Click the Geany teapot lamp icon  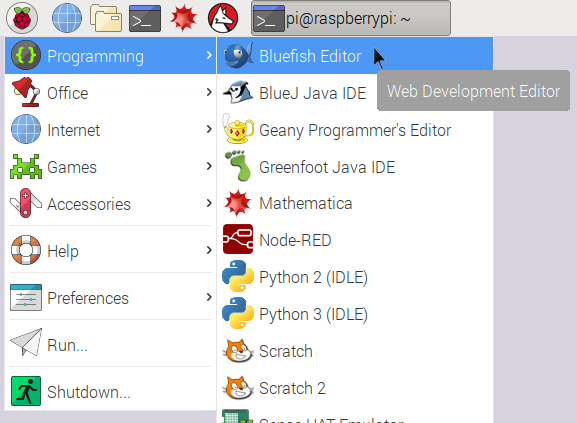[x=238, y=129]
